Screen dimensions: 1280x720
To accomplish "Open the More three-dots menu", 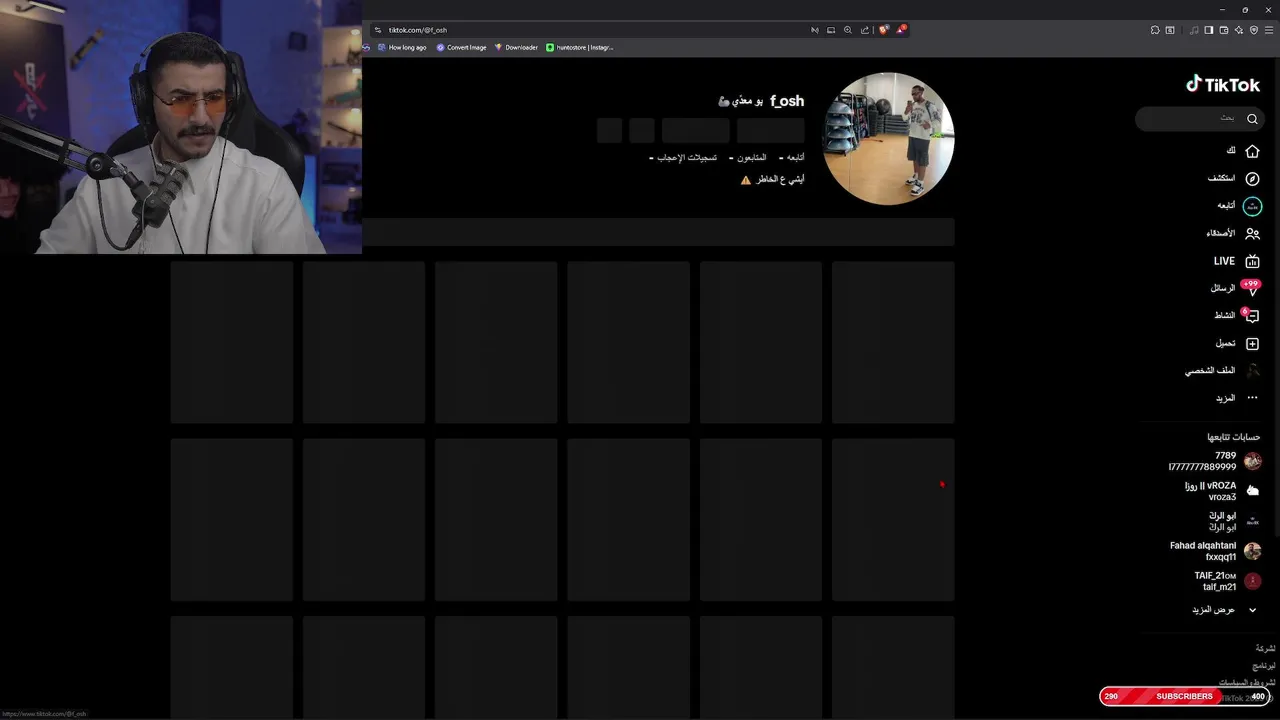I will point(1252,398).
